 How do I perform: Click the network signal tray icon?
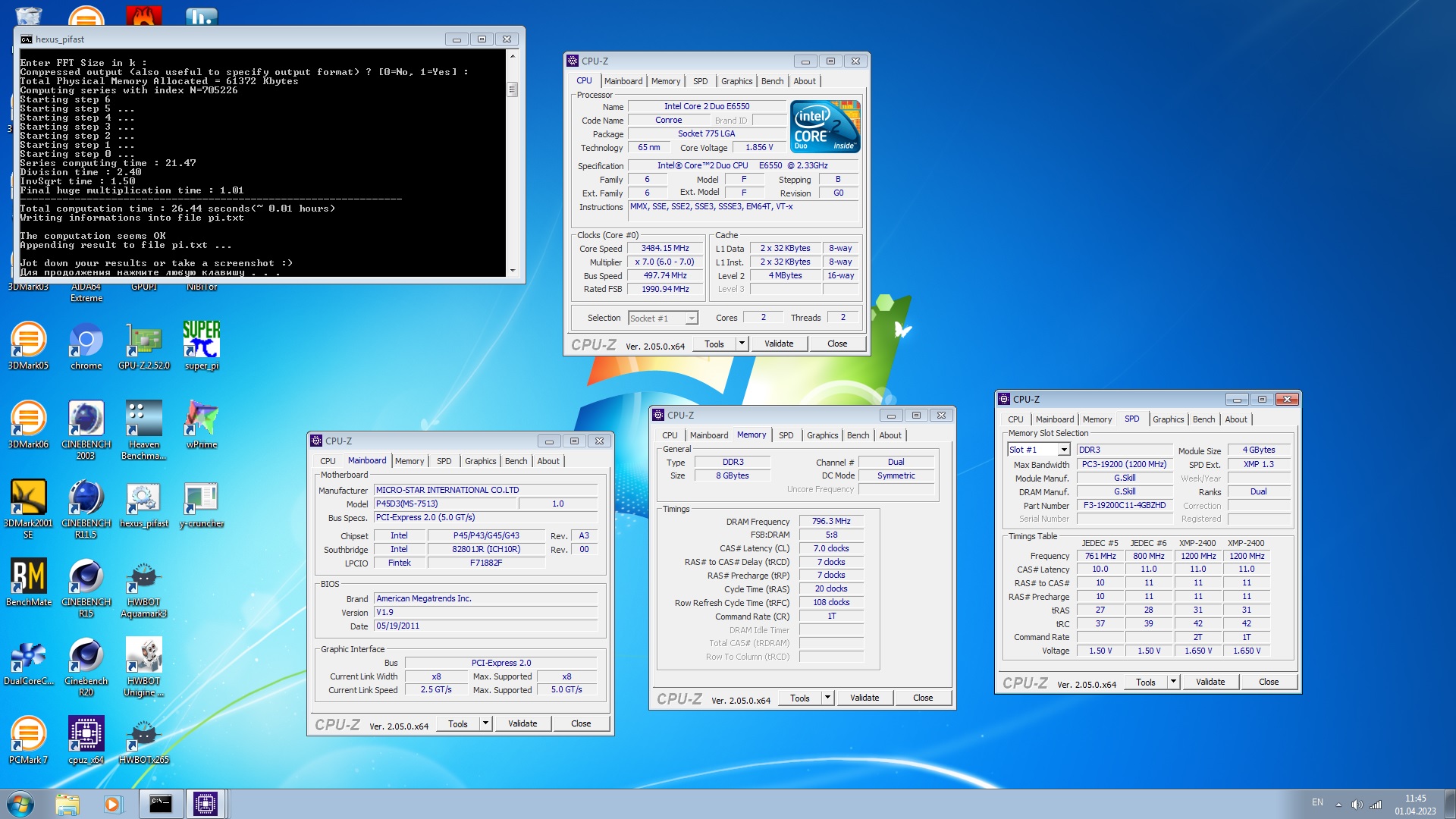click(1375, 804)
